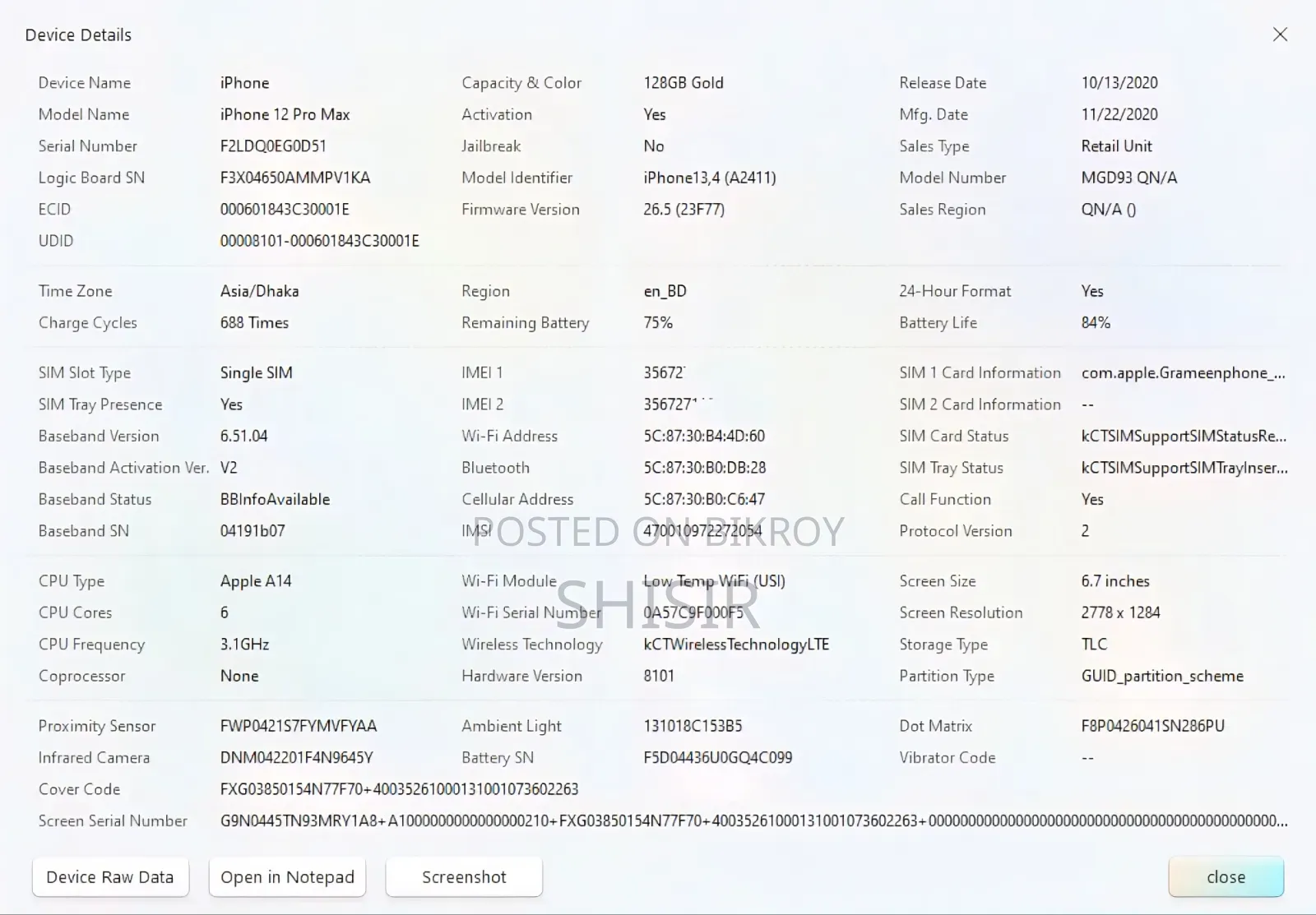The height and width of the screenshot is (915, 1316).
Task: Click infrared camera code DNM042201F4N9645Y
Action: [296, 758]
